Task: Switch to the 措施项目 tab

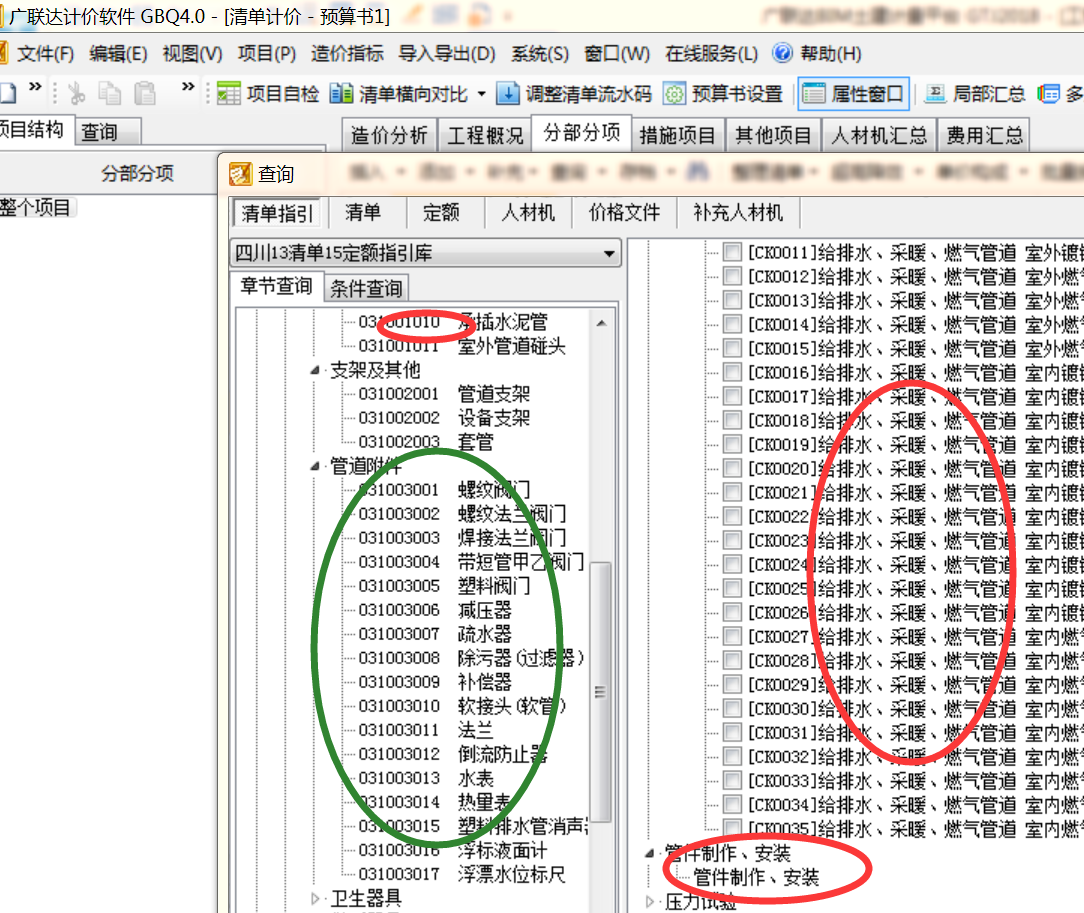Action: (678, 135)
